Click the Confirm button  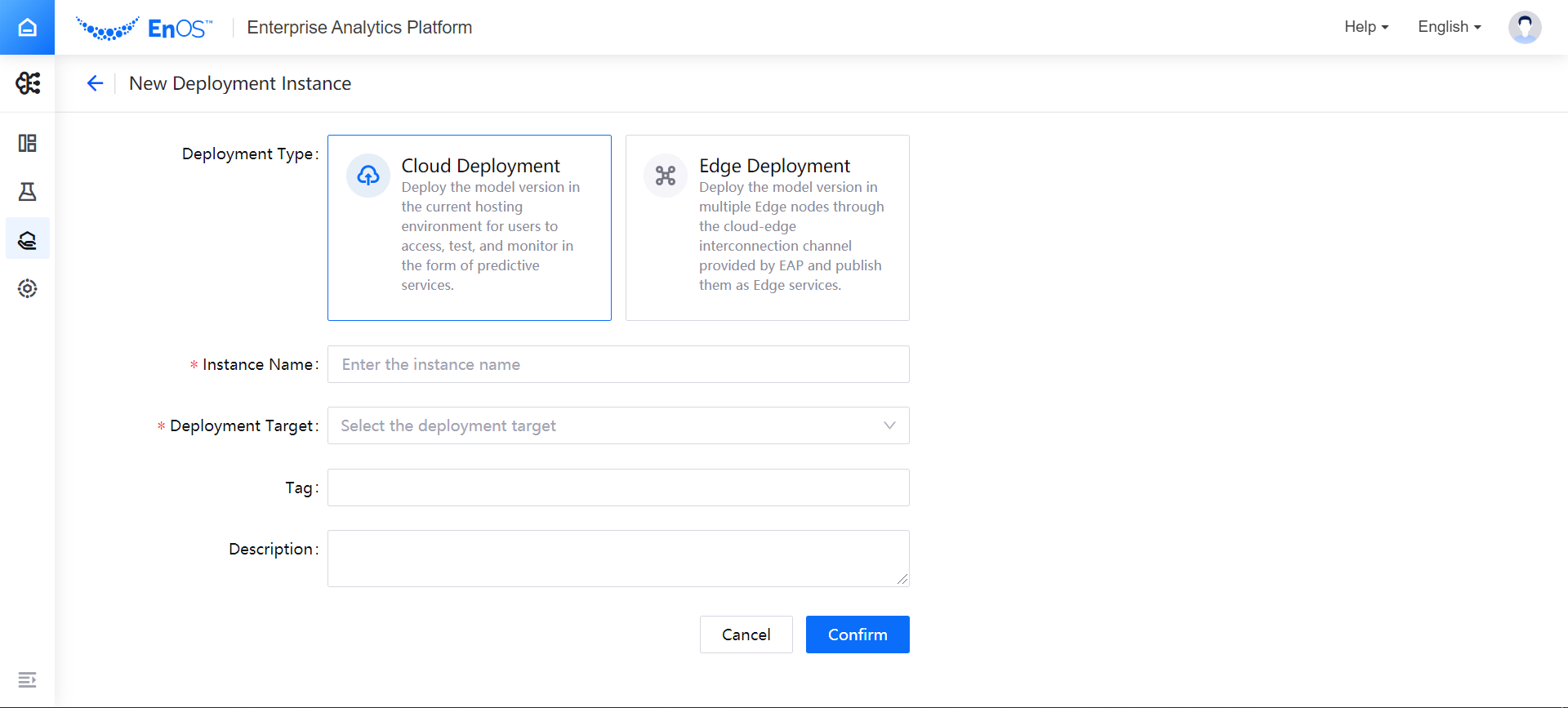[x=857, y=635]
